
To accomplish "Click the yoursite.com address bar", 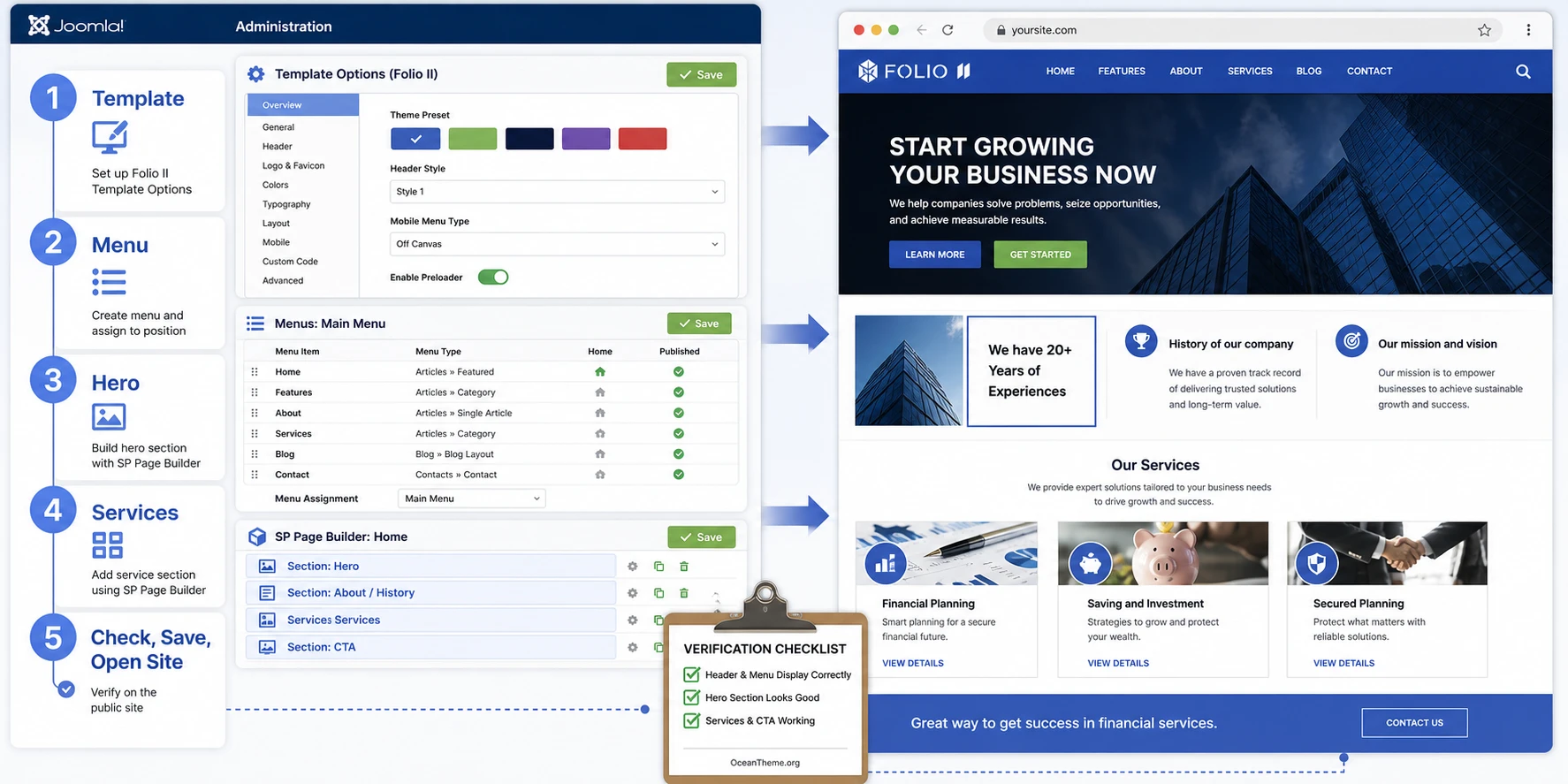I will tap(1242, 30).
